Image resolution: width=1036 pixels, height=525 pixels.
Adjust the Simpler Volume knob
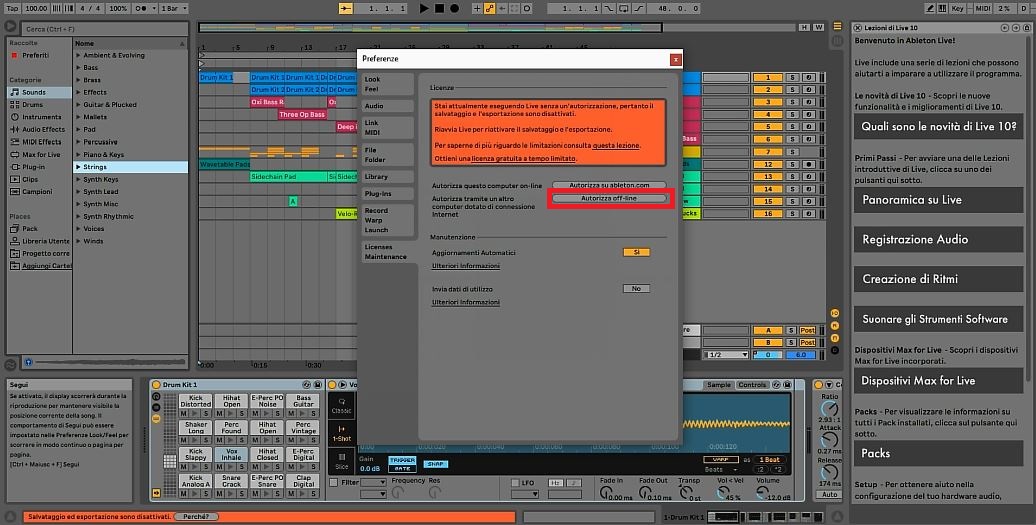coord(762,493)
